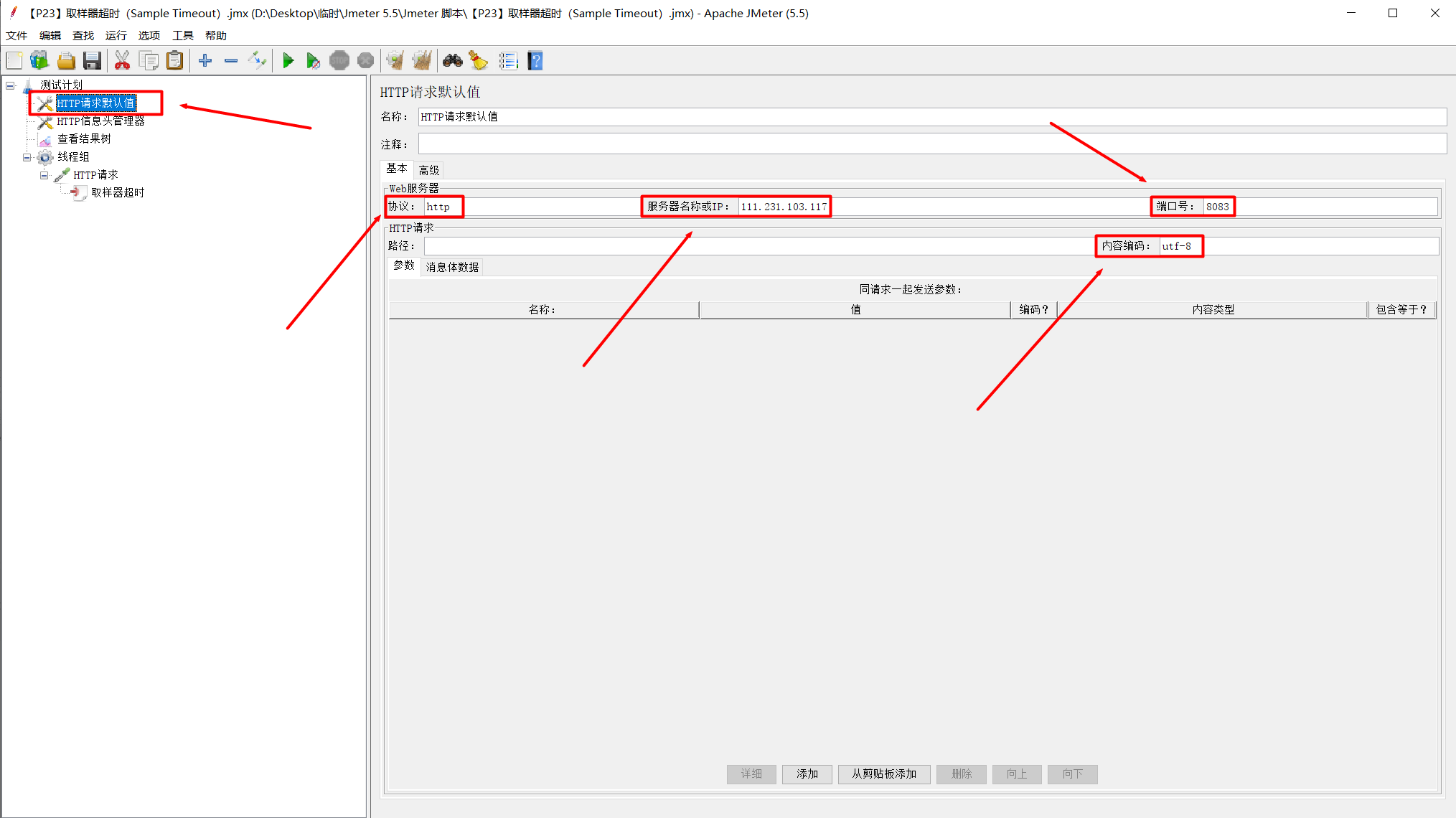Collapse the HTTP请求 sampler node
This screenshot has height=818, width=1456.
[44, 175]
